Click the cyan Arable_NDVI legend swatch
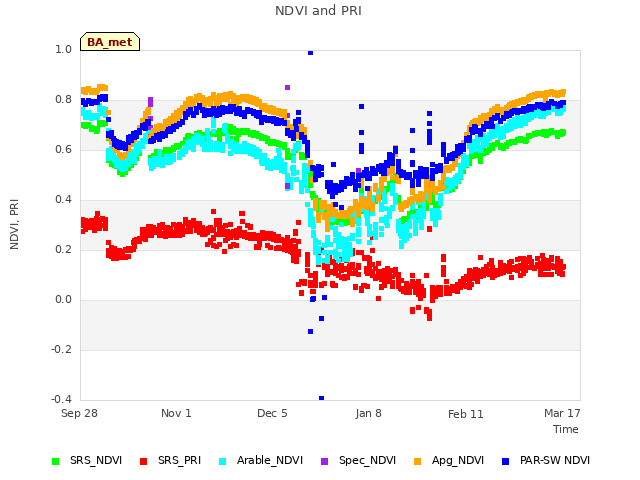 click(x=222, y=462)
